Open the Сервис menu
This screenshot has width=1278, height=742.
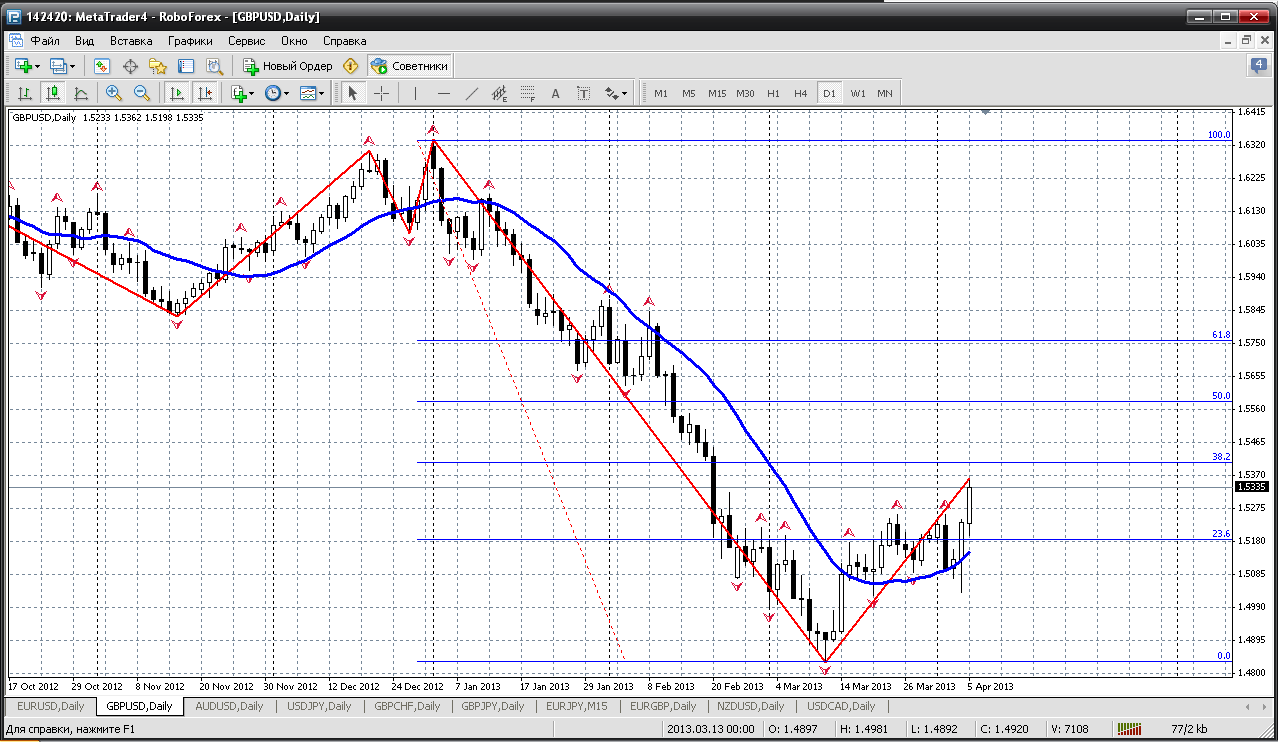click(246, 41)
